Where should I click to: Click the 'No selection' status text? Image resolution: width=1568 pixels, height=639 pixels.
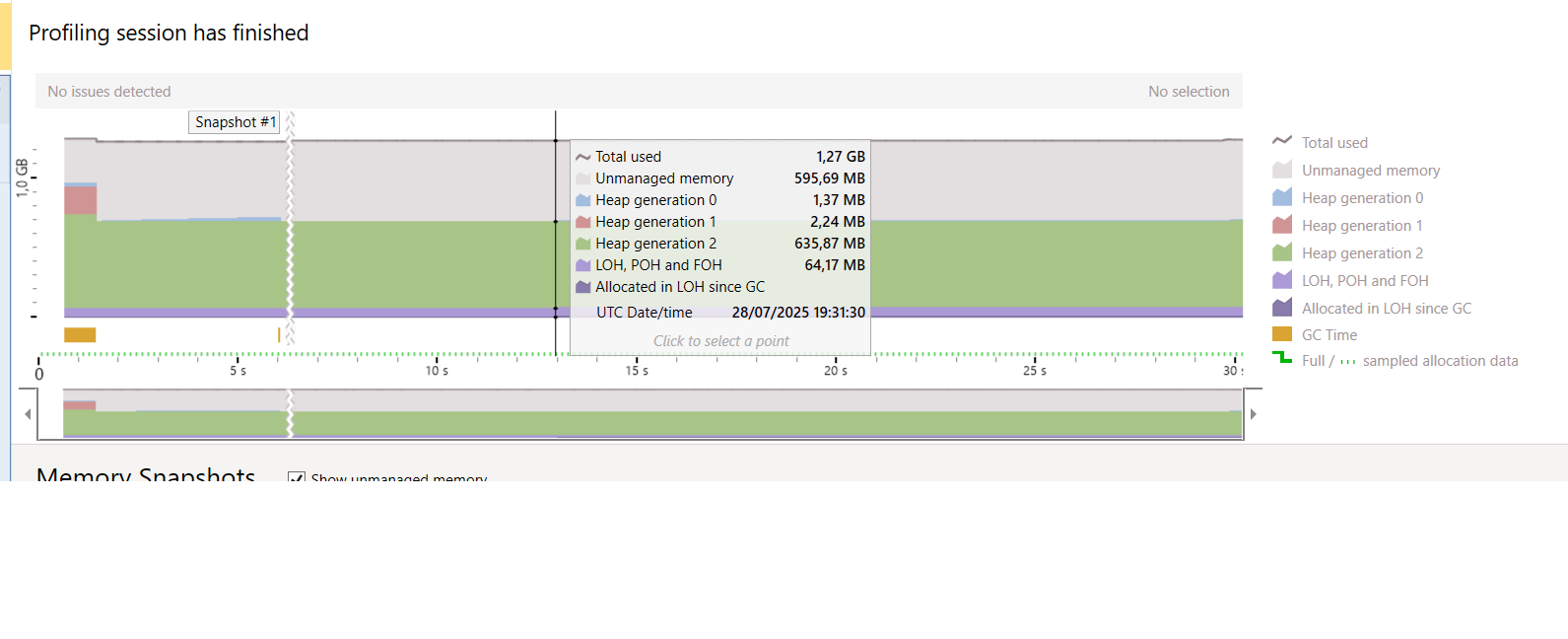point(1189,92)
